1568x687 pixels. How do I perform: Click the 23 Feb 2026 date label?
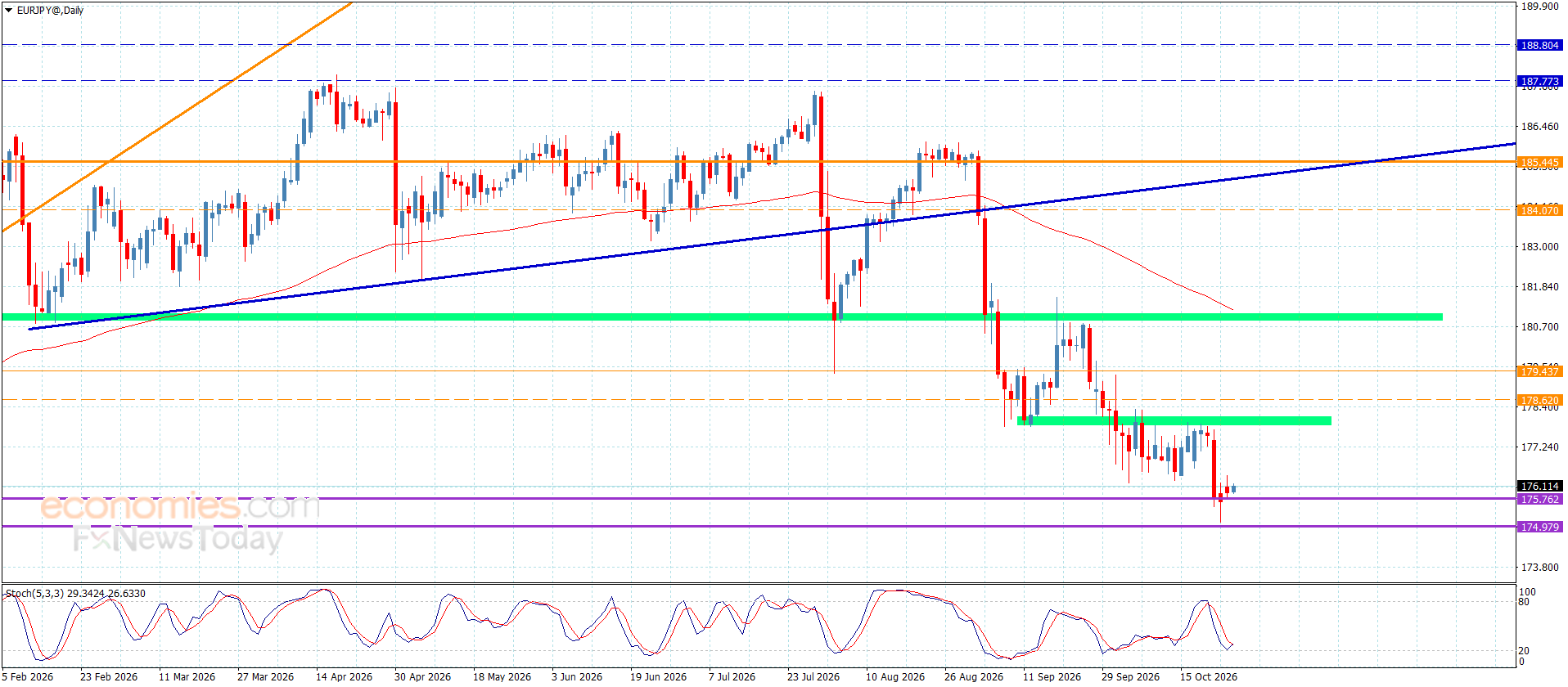coord(109,677)
